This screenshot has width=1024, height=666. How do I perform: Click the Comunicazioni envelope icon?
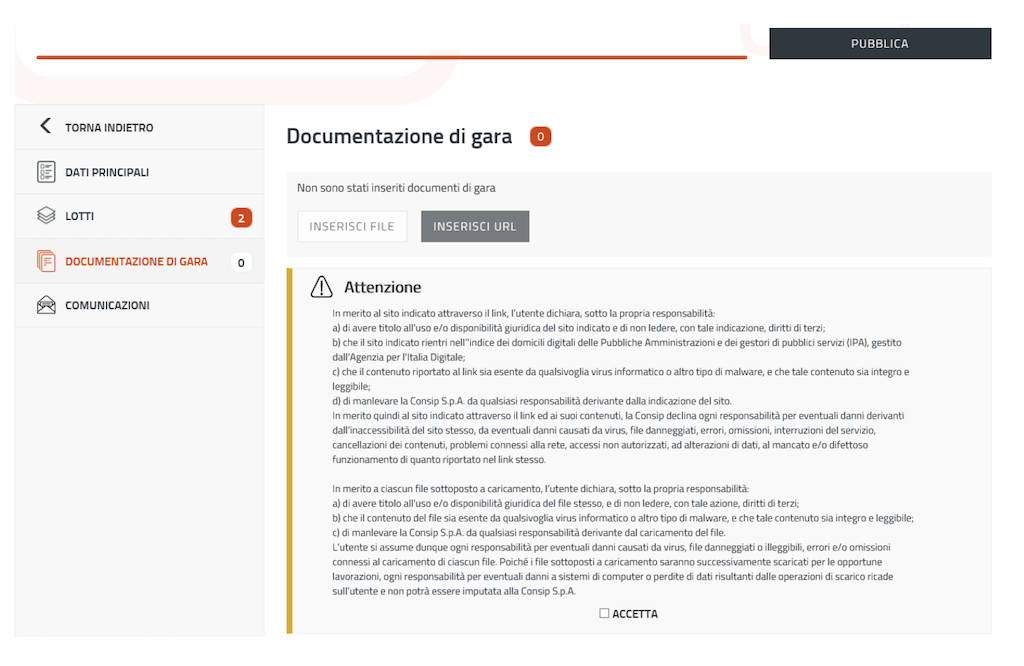46,305
